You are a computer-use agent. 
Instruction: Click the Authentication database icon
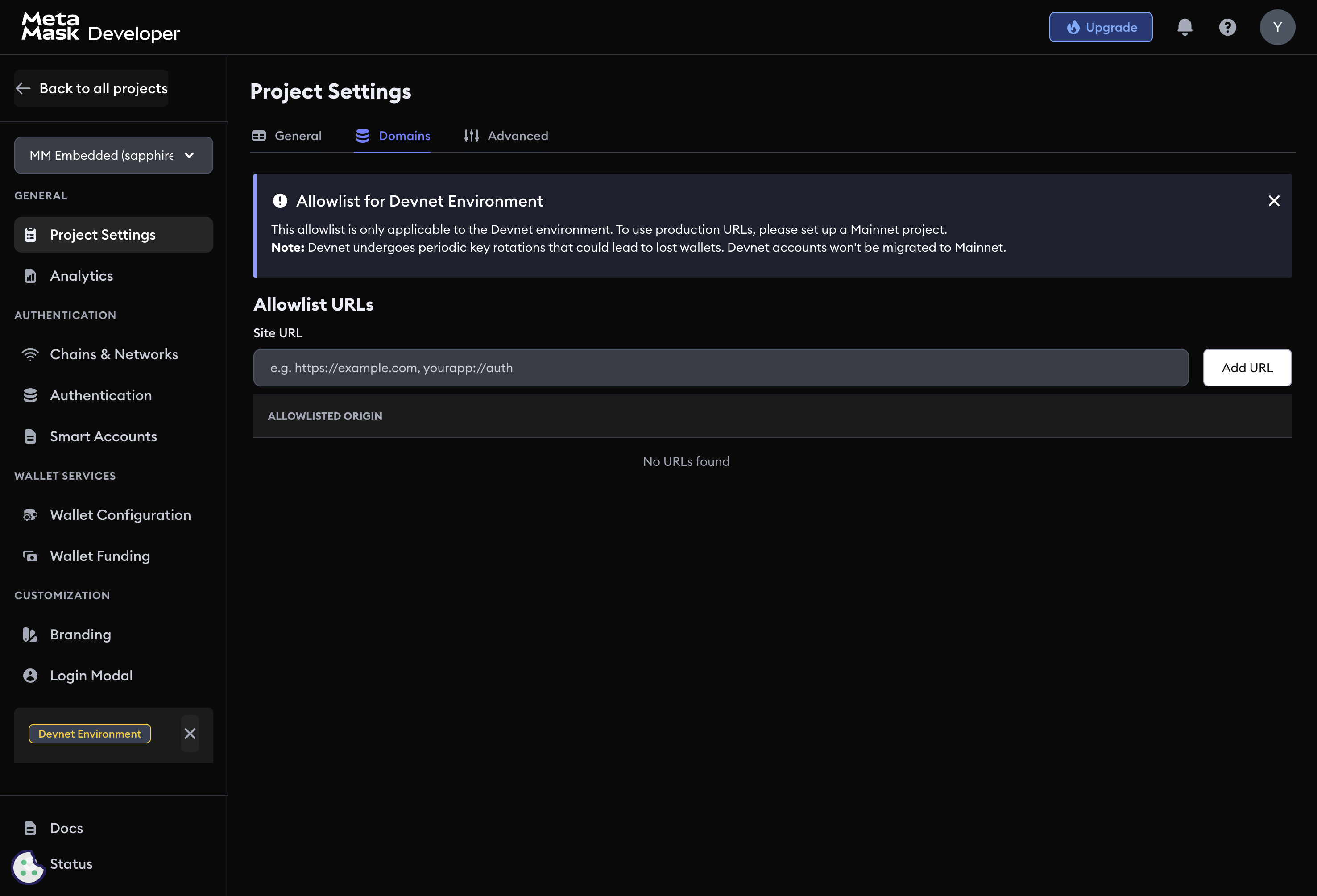pos(31,396)
